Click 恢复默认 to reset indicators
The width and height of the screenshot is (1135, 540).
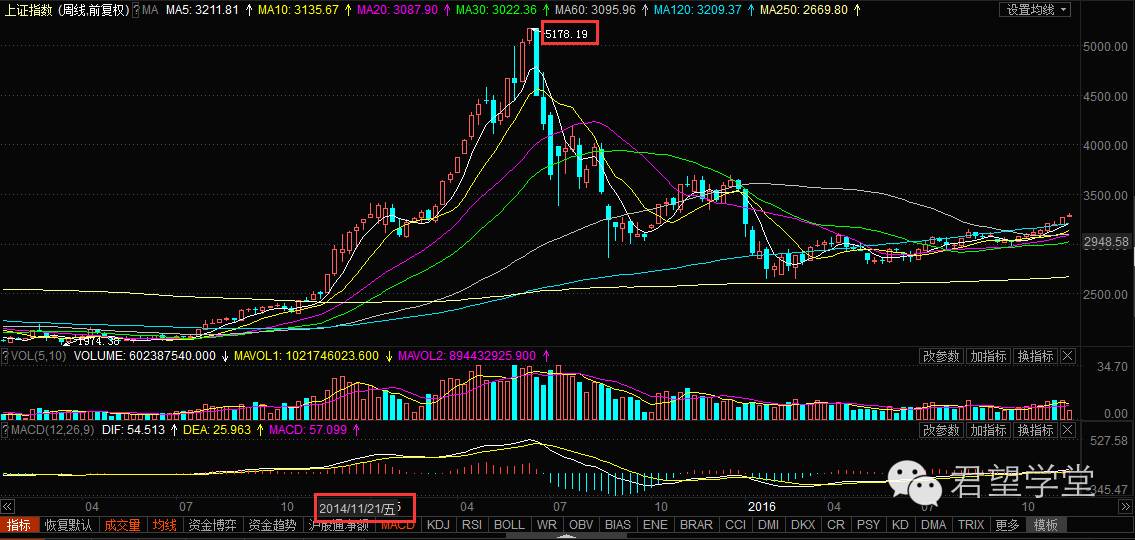pyautogui.click(x=69, y=525)
